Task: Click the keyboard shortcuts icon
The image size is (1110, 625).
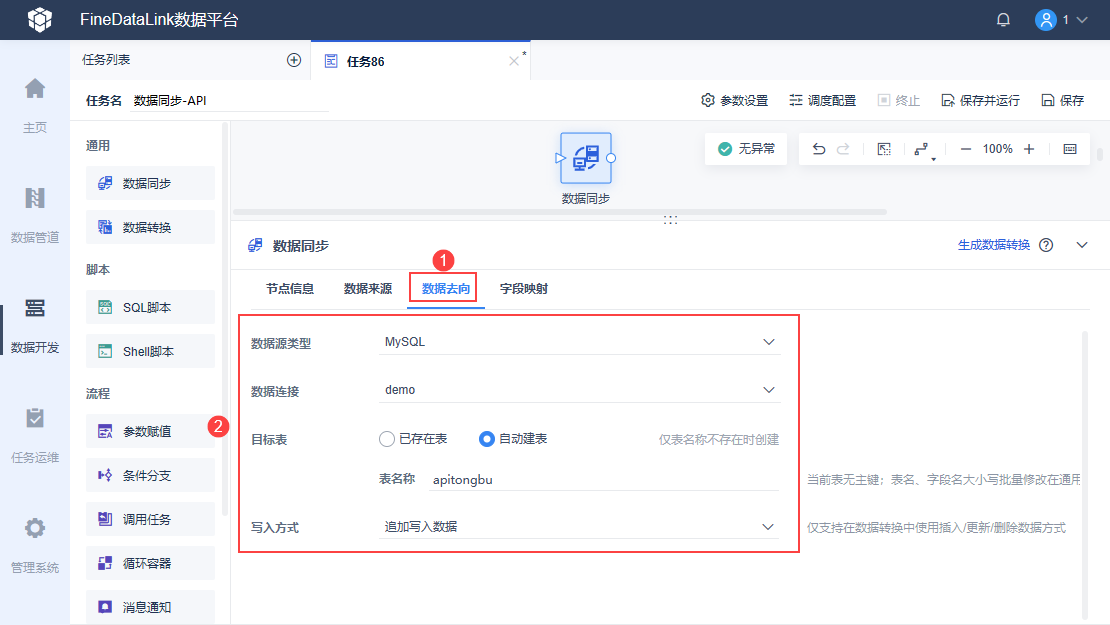Action: [x=1070, y=149]
